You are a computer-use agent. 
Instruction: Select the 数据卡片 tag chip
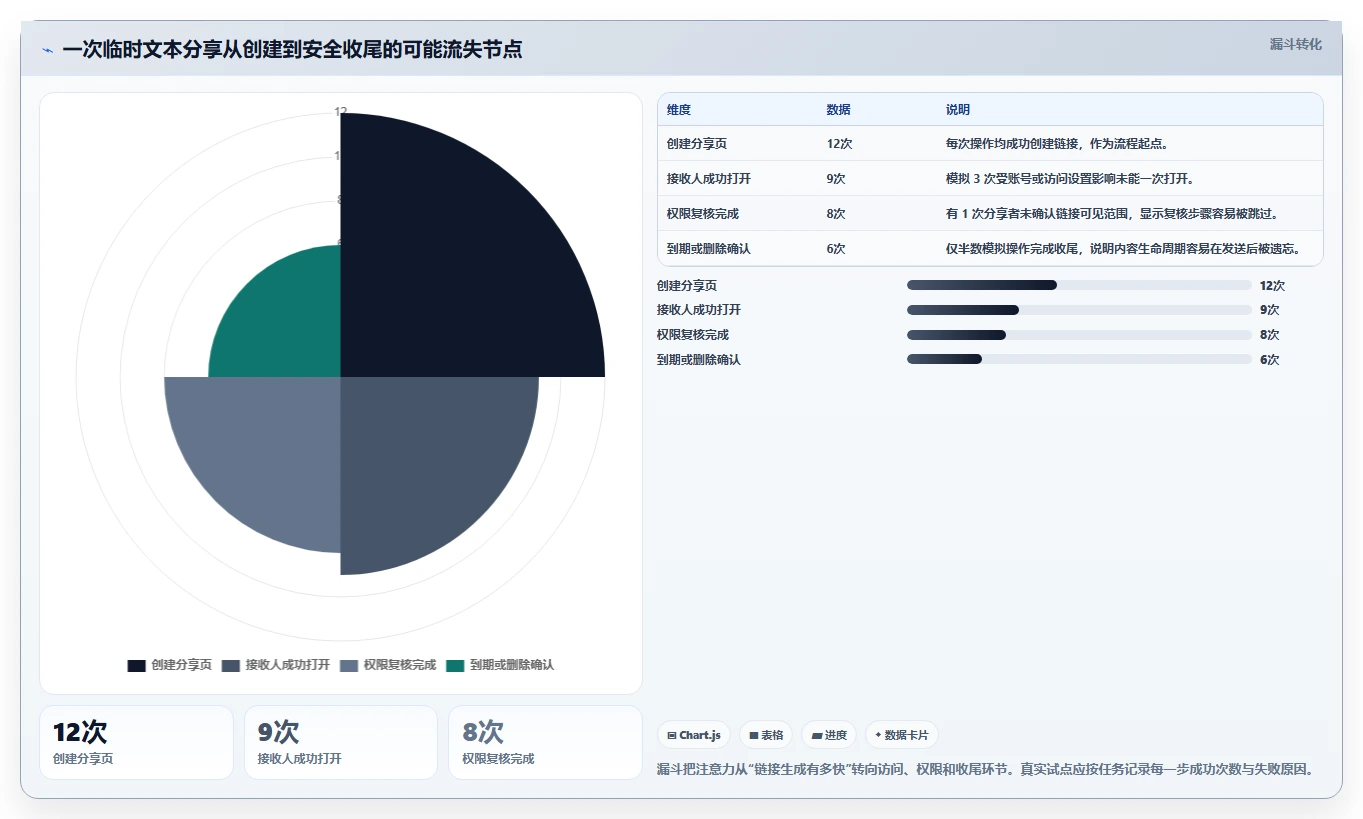pyautogui.click(x=901, y=735)
